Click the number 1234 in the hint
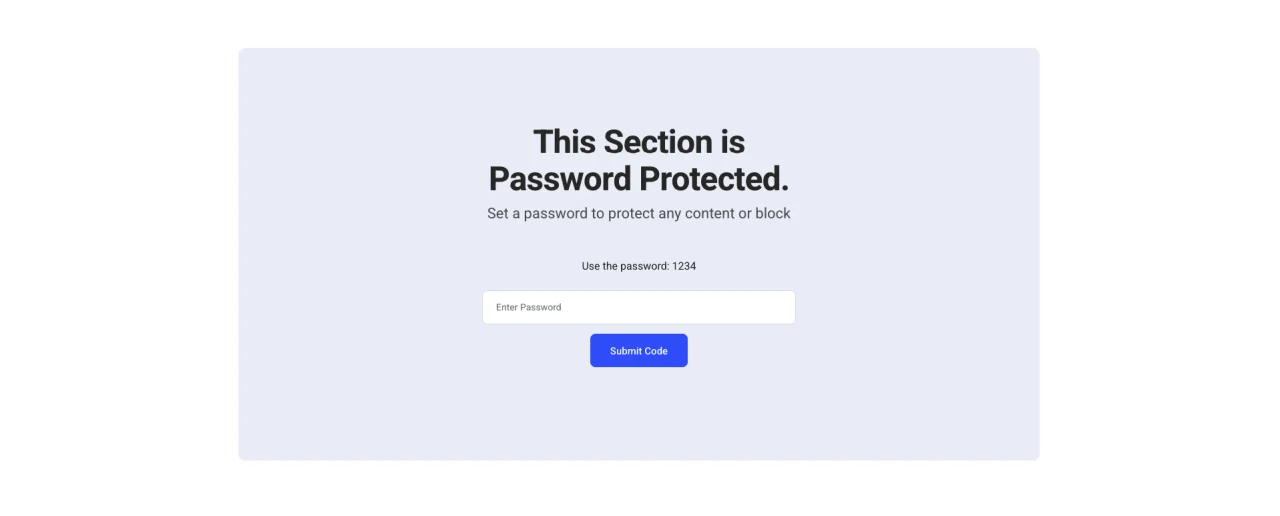Screen dimensions: 1280x516 [684, 266]
